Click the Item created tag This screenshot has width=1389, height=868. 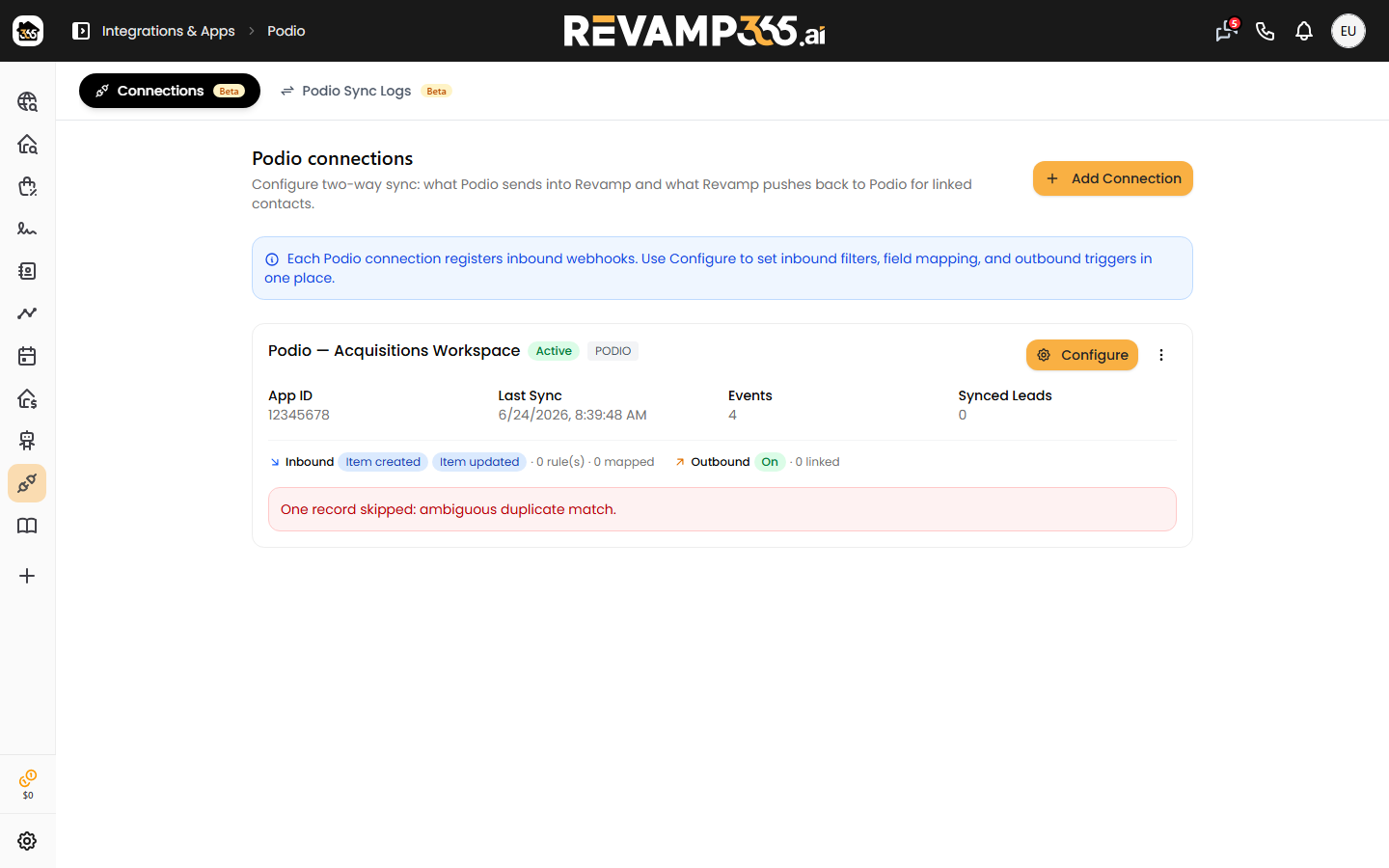point(383,462)
